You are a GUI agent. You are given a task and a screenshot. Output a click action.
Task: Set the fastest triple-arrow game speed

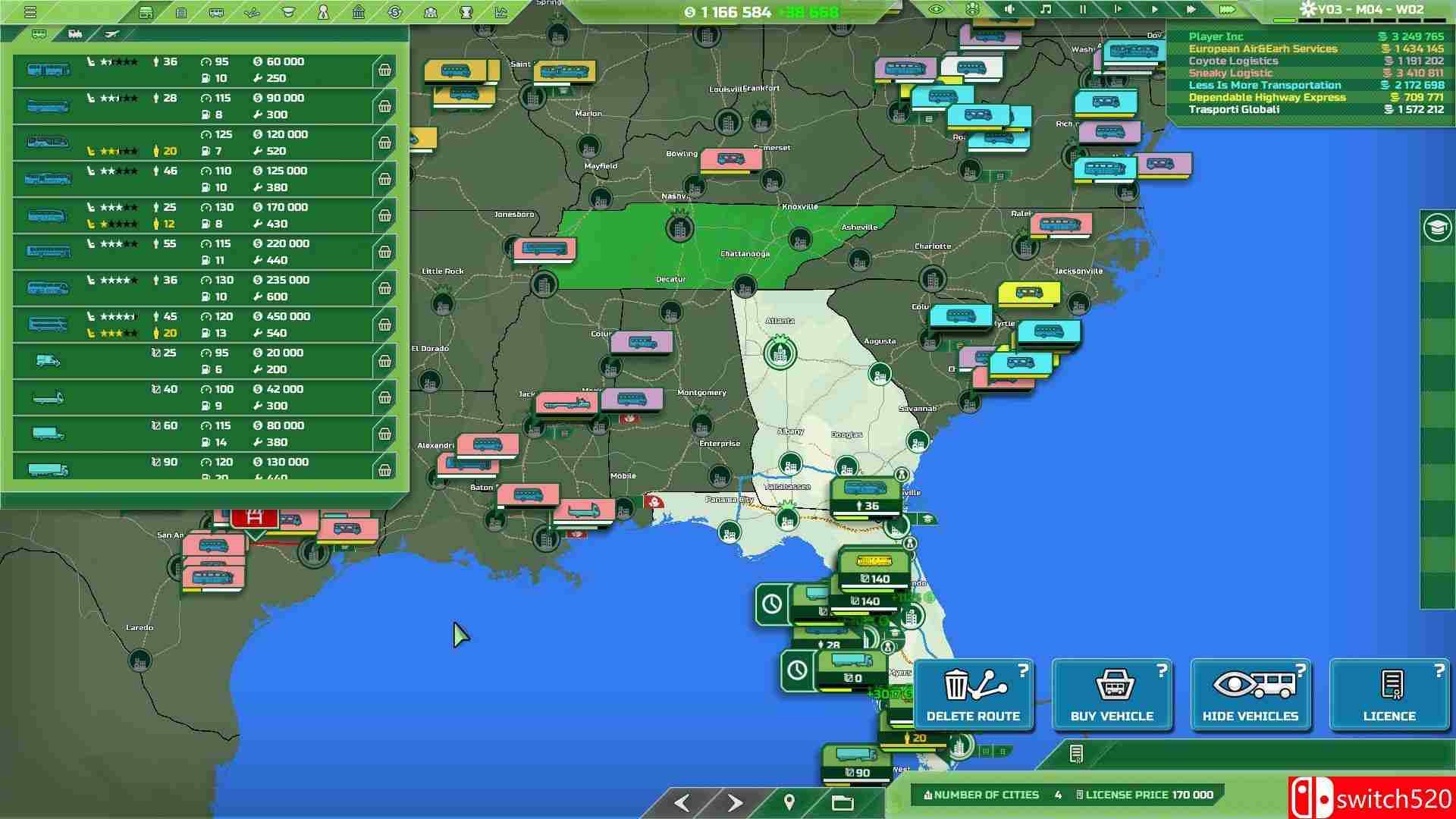[x=1227, y=10]
